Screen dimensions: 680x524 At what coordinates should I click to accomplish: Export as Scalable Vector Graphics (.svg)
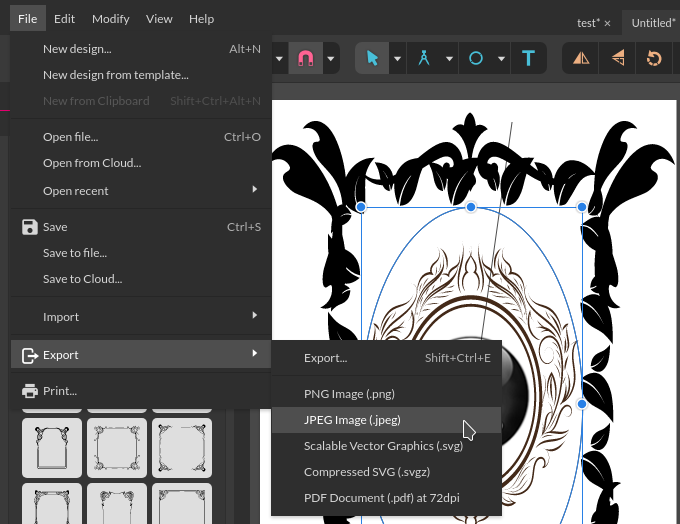tap(386, 446)
